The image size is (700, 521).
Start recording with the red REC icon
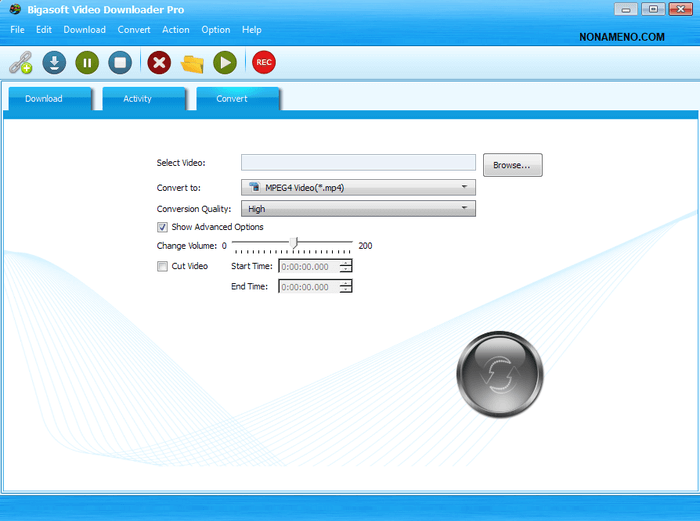(x=264, y=63)
